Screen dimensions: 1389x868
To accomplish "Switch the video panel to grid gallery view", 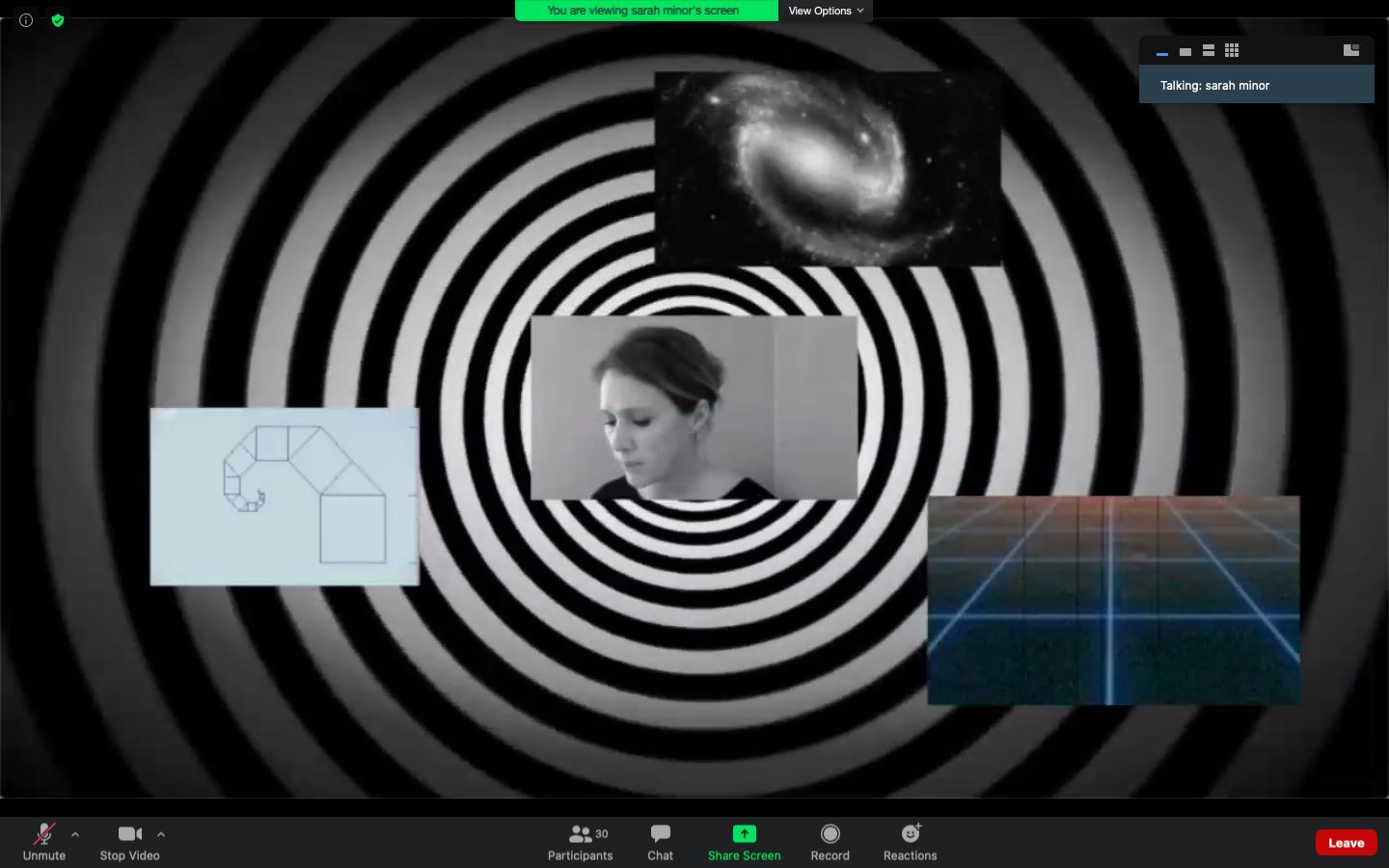I will (1232, 51).
